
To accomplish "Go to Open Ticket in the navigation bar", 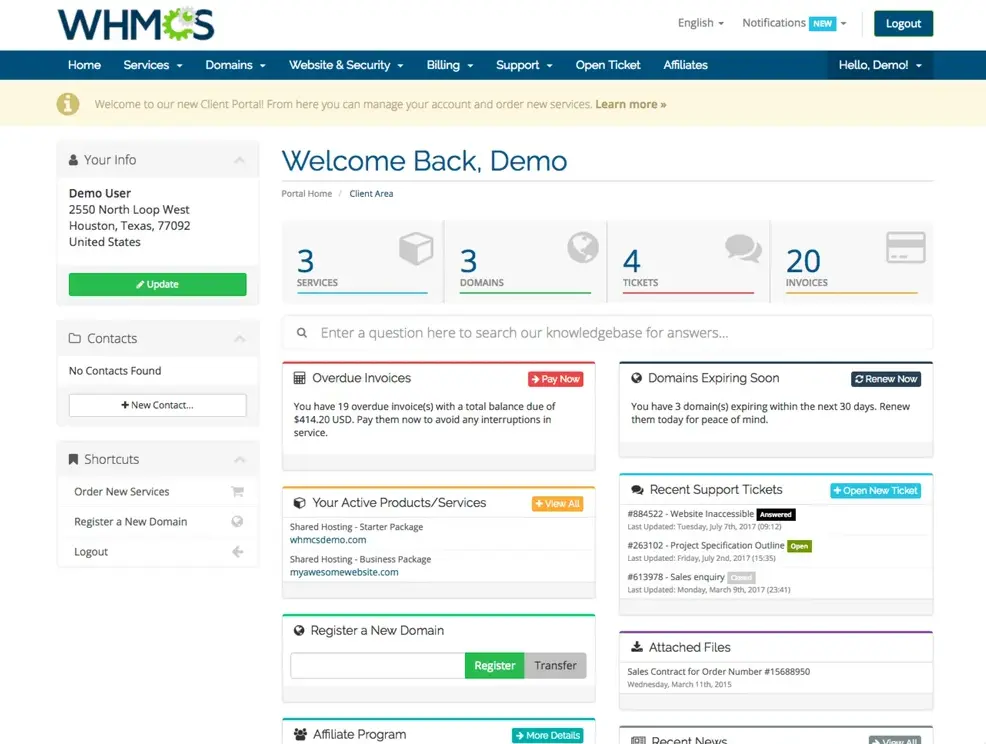I will (x=608, y=65).
